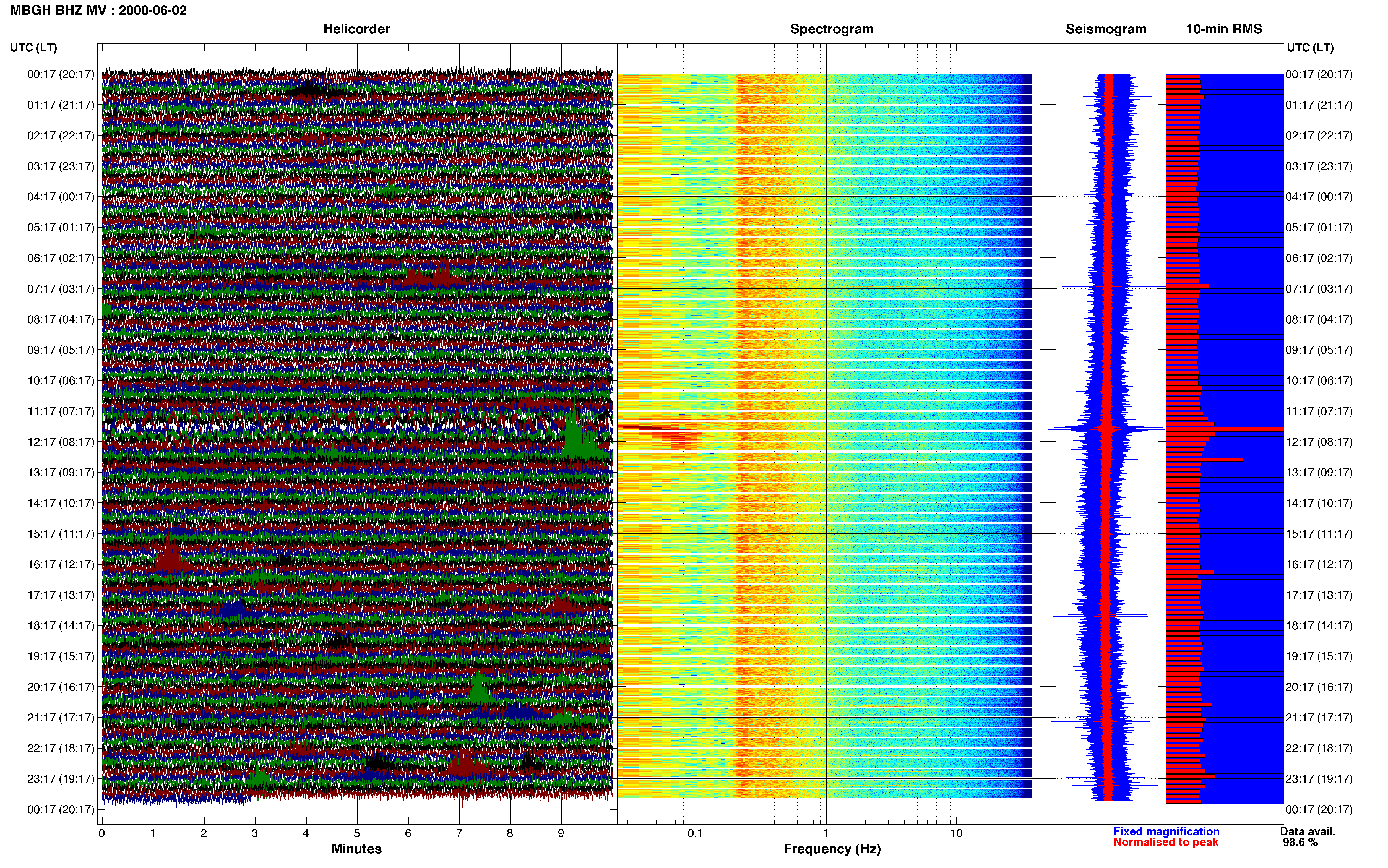Viewport: 1388px width, 868px height.
Task: Click the 'Minutes' x-axis label
Action: pyautogui.click(x=356, y=848)
